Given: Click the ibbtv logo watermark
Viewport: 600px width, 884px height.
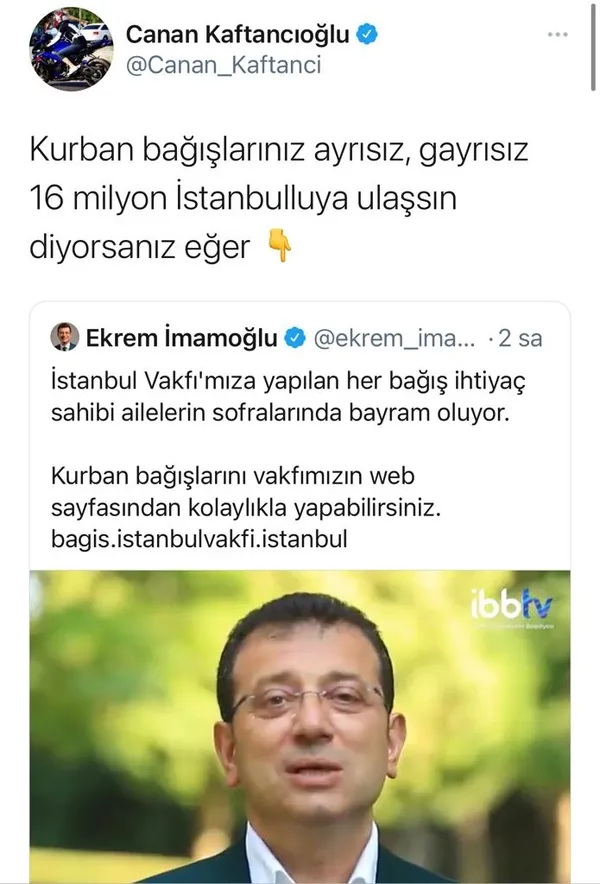Looking at the screenshot, I should [x=512, y=606].
